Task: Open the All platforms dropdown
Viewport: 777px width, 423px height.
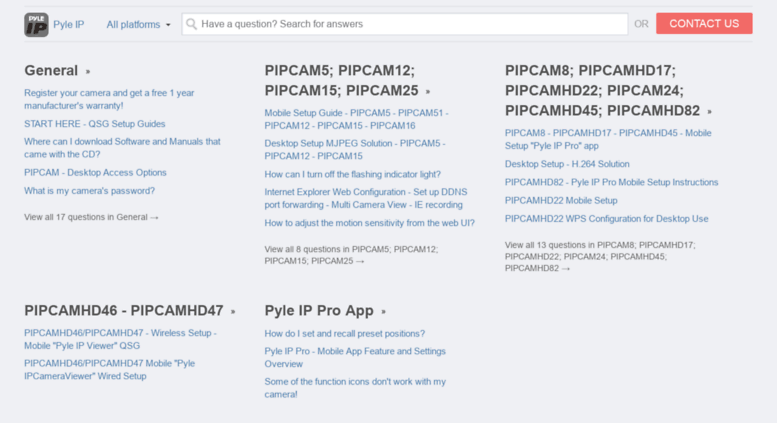Action: tap(138, 24)
